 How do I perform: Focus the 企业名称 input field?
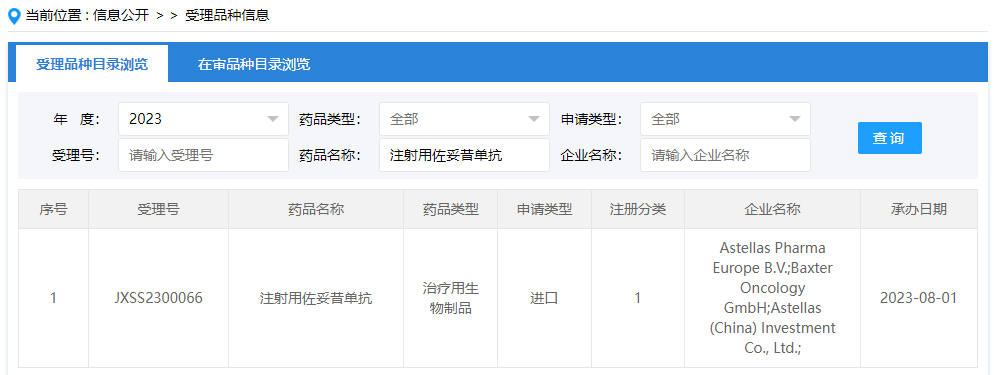pyautogui.click(x=725, y=155)
